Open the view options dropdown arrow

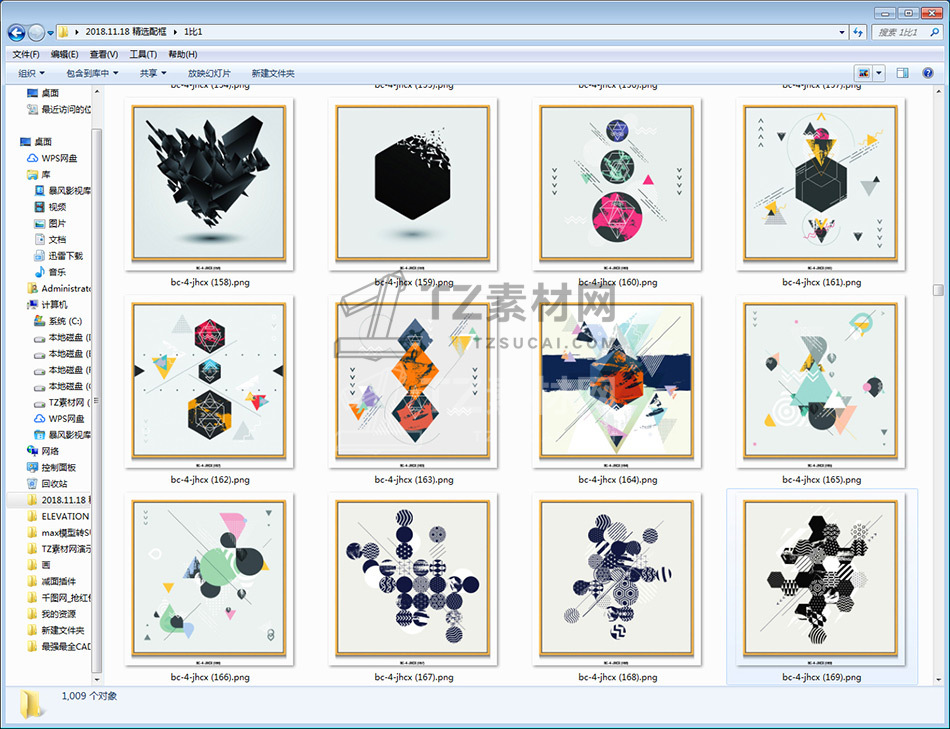coord(879,73)
